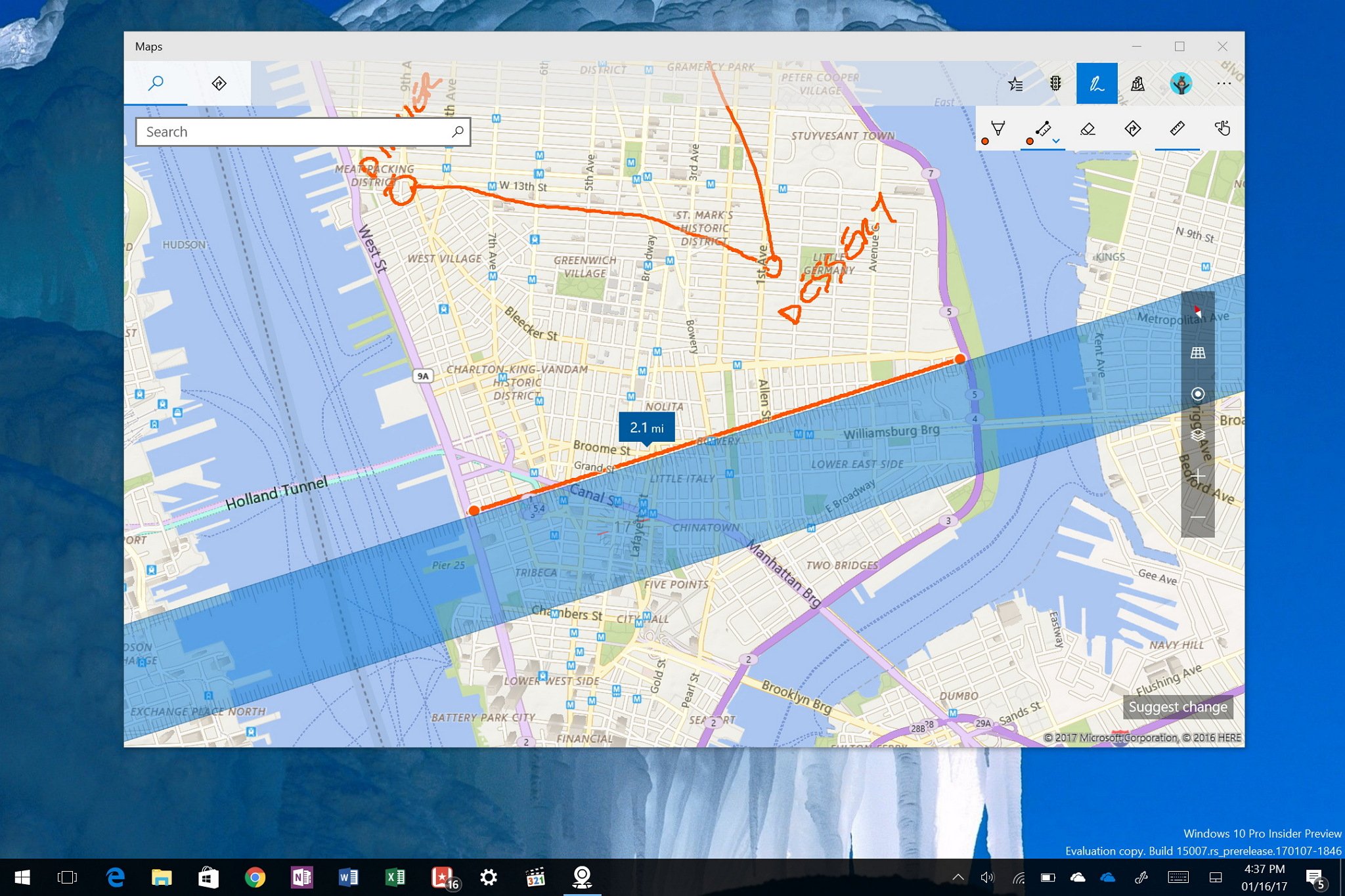
Task: Toggle the ruler tool
Action: tap(1177, 129)
